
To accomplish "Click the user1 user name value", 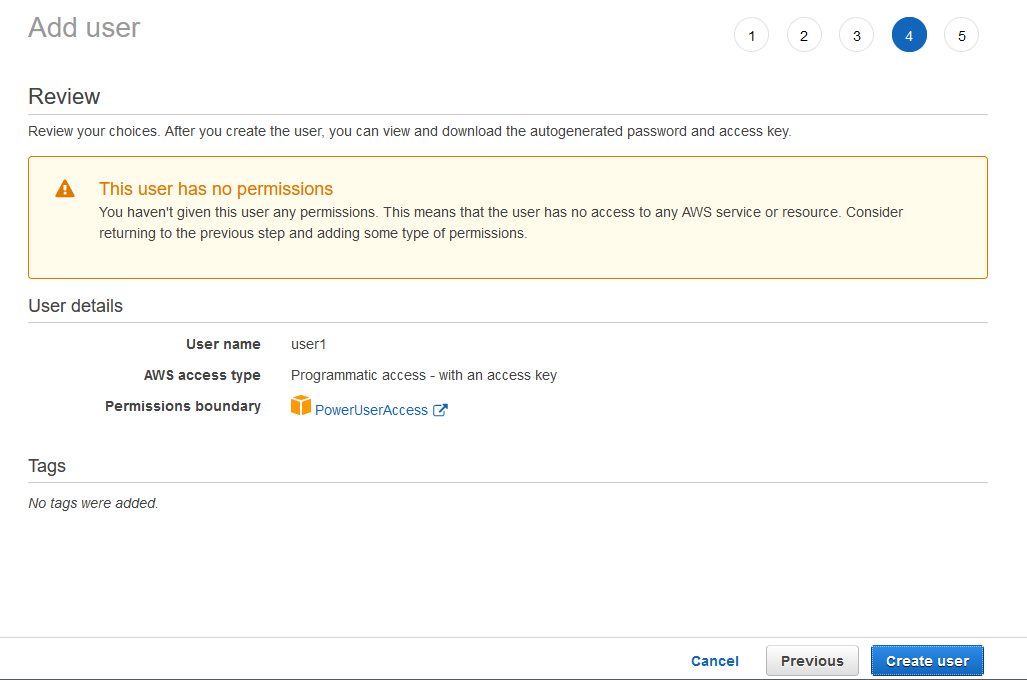I will click(x=308, y=344).
